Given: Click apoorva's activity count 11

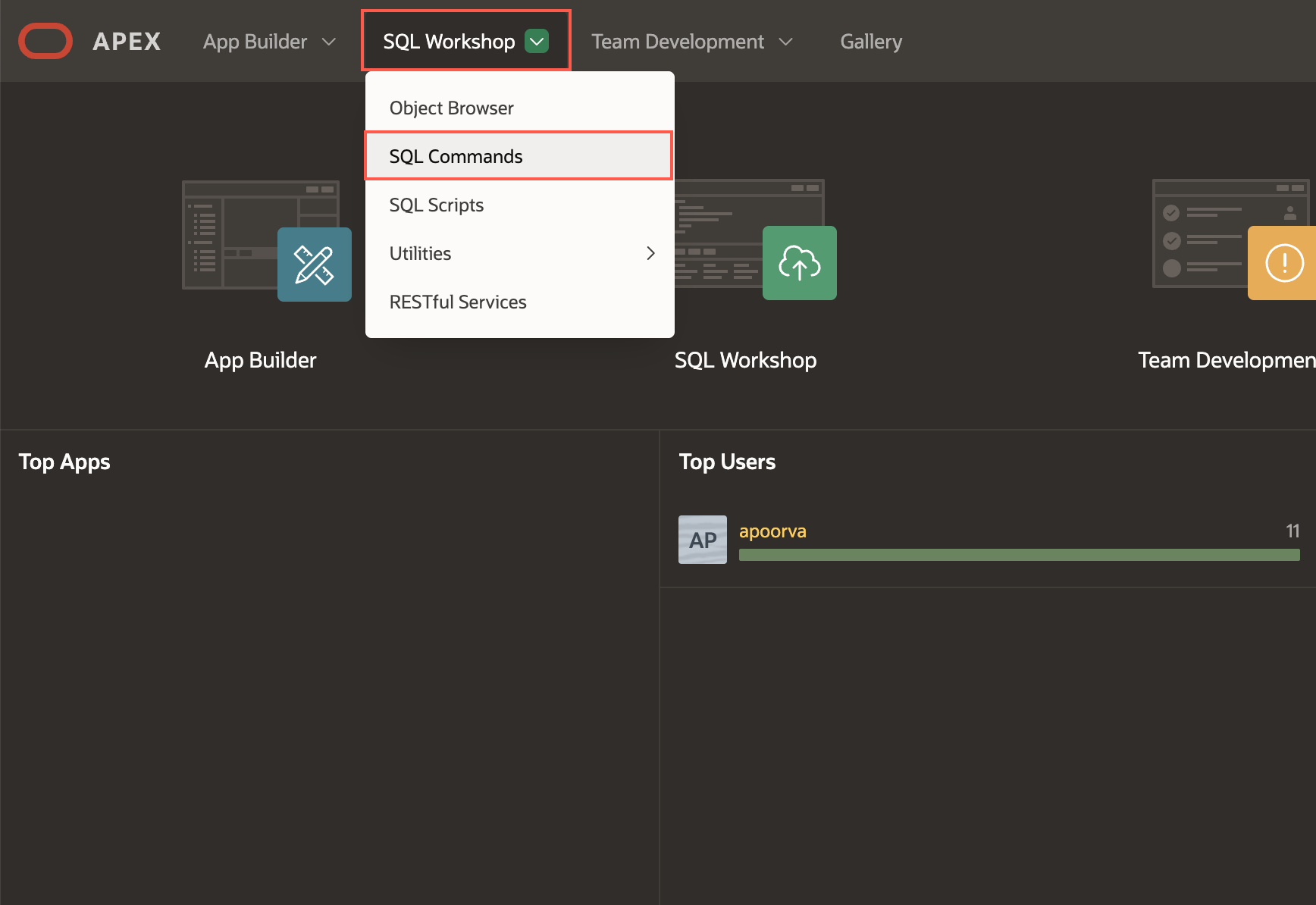Looking at the screenshot, I should (x=1292, y=531).
